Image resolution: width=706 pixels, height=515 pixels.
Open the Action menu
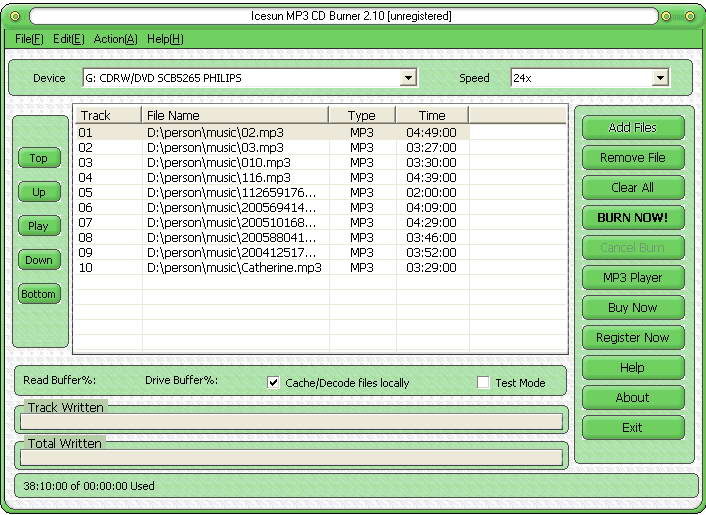[115, 39]
